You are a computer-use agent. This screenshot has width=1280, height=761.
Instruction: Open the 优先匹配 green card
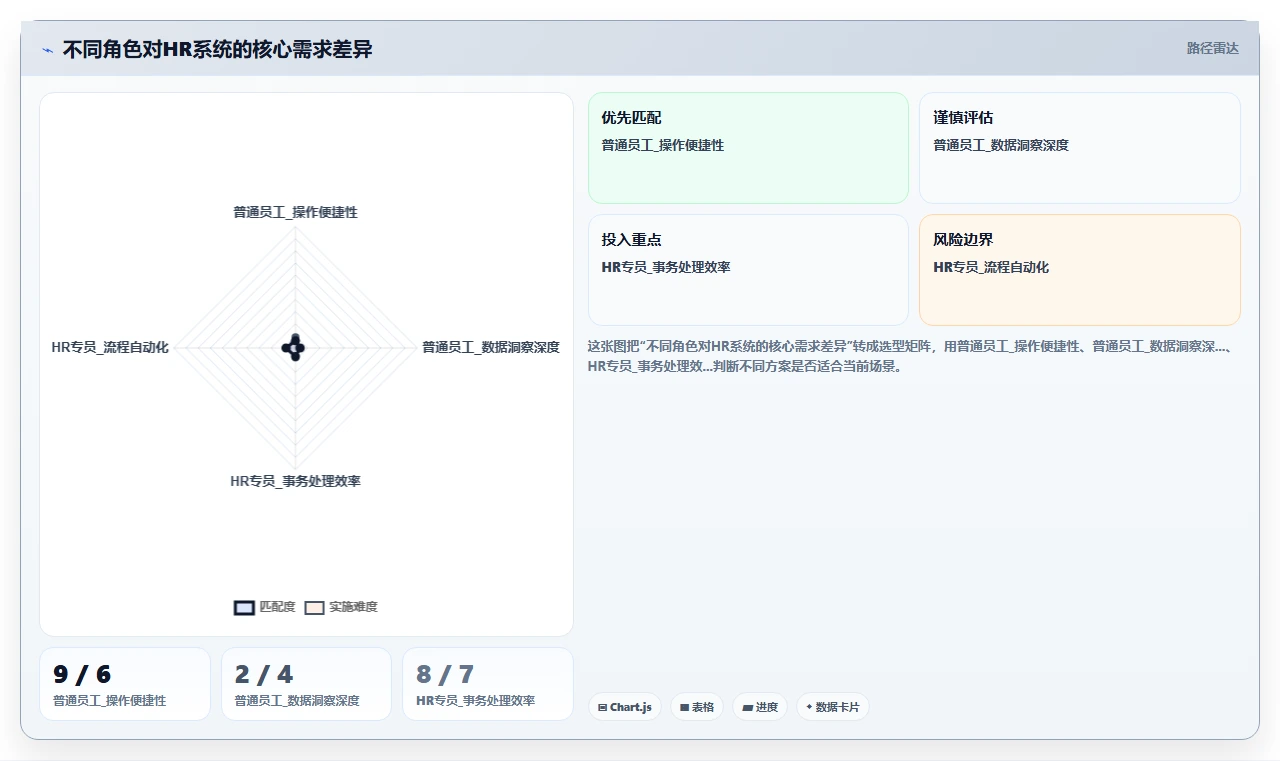click(748, 148)
